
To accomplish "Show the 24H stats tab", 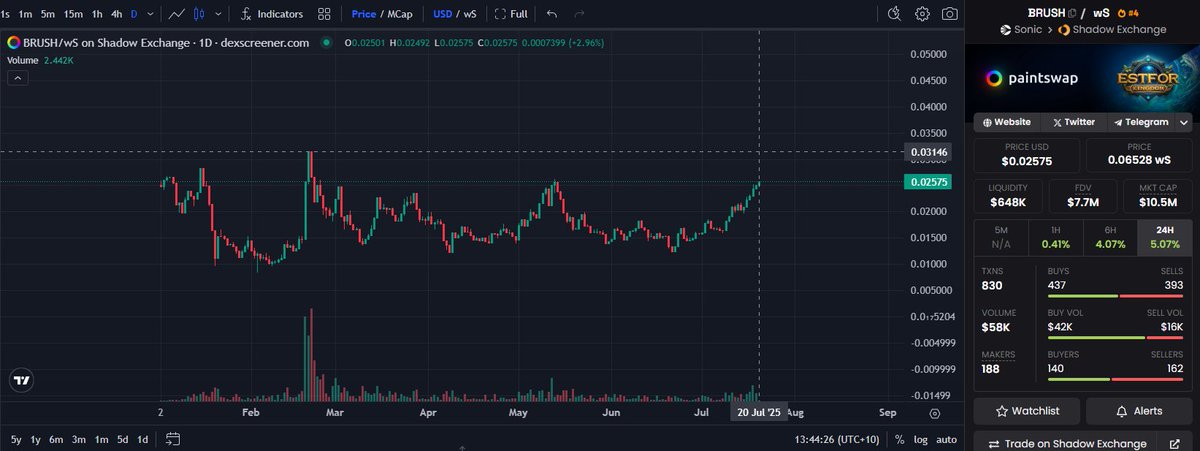I will pos(1165,236).
